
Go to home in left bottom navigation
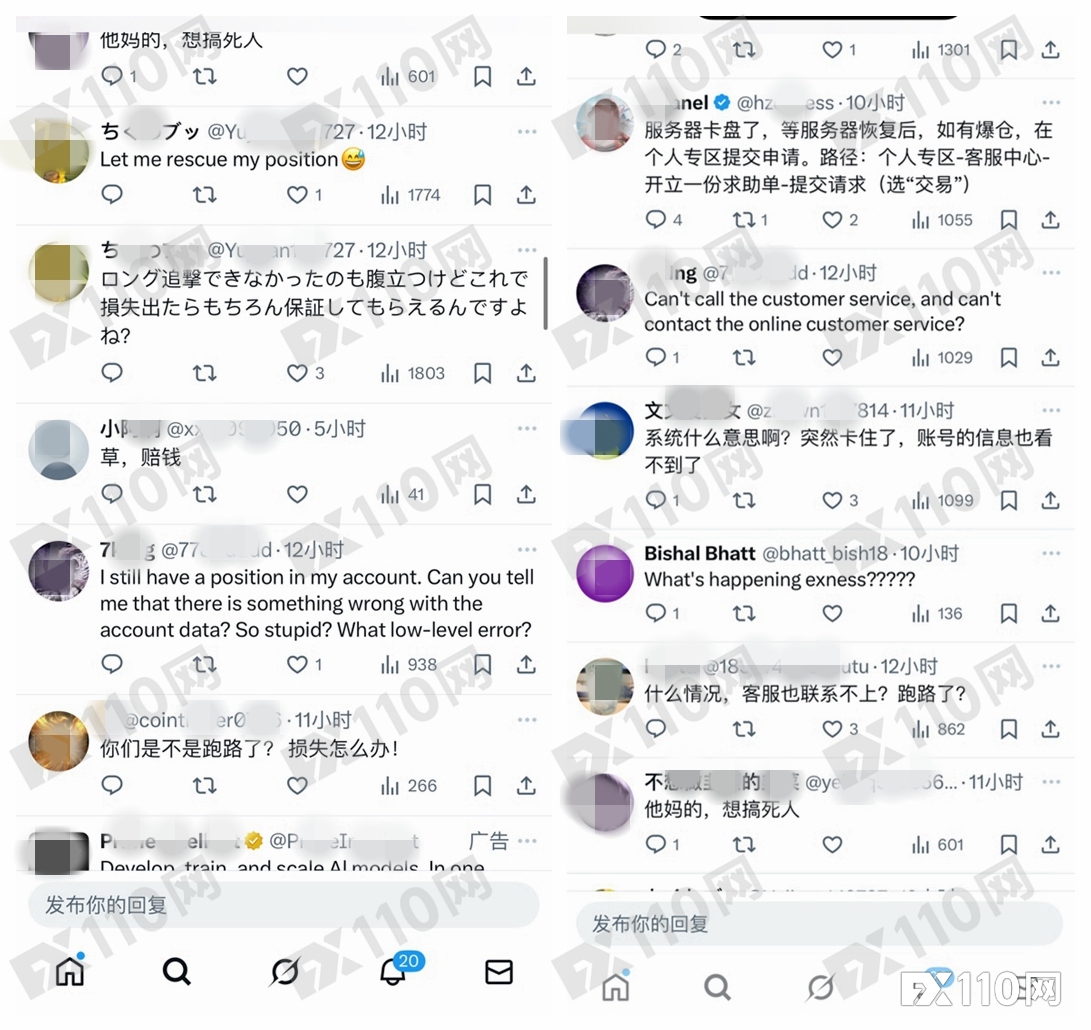tap(70, 971)
